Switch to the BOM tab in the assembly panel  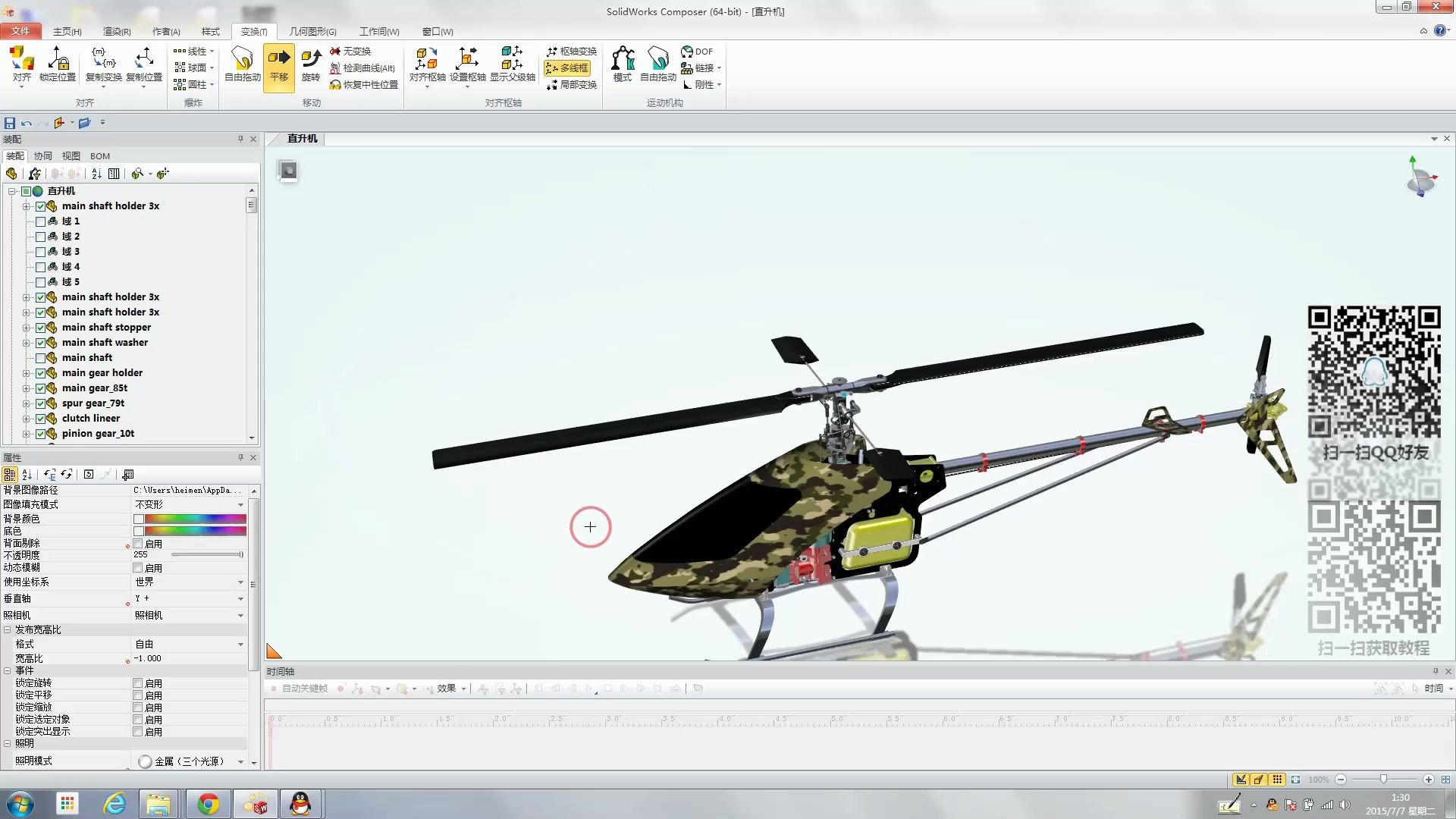[x=99, y=155]
